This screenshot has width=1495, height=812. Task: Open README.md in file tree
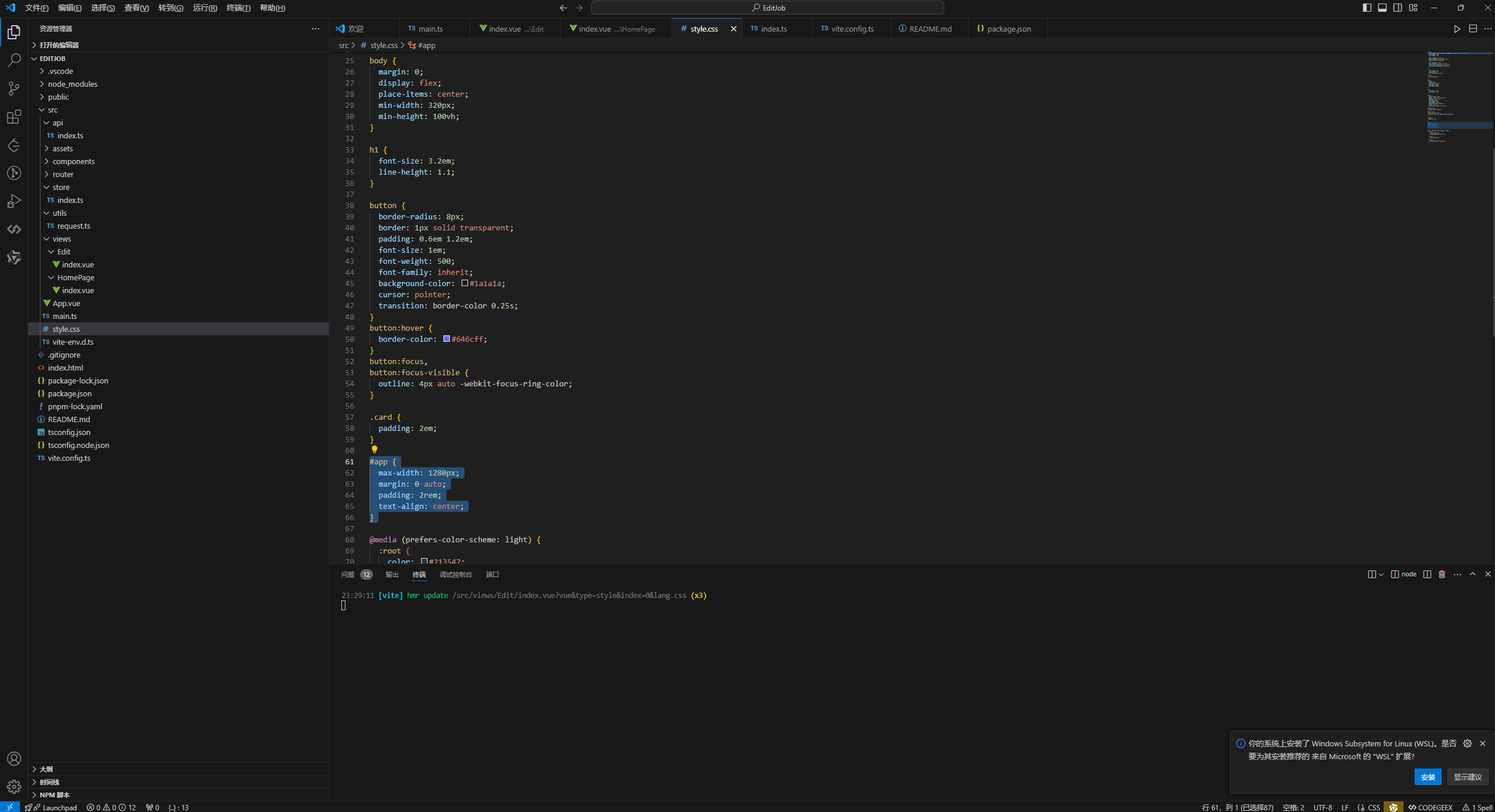point(178,419)
